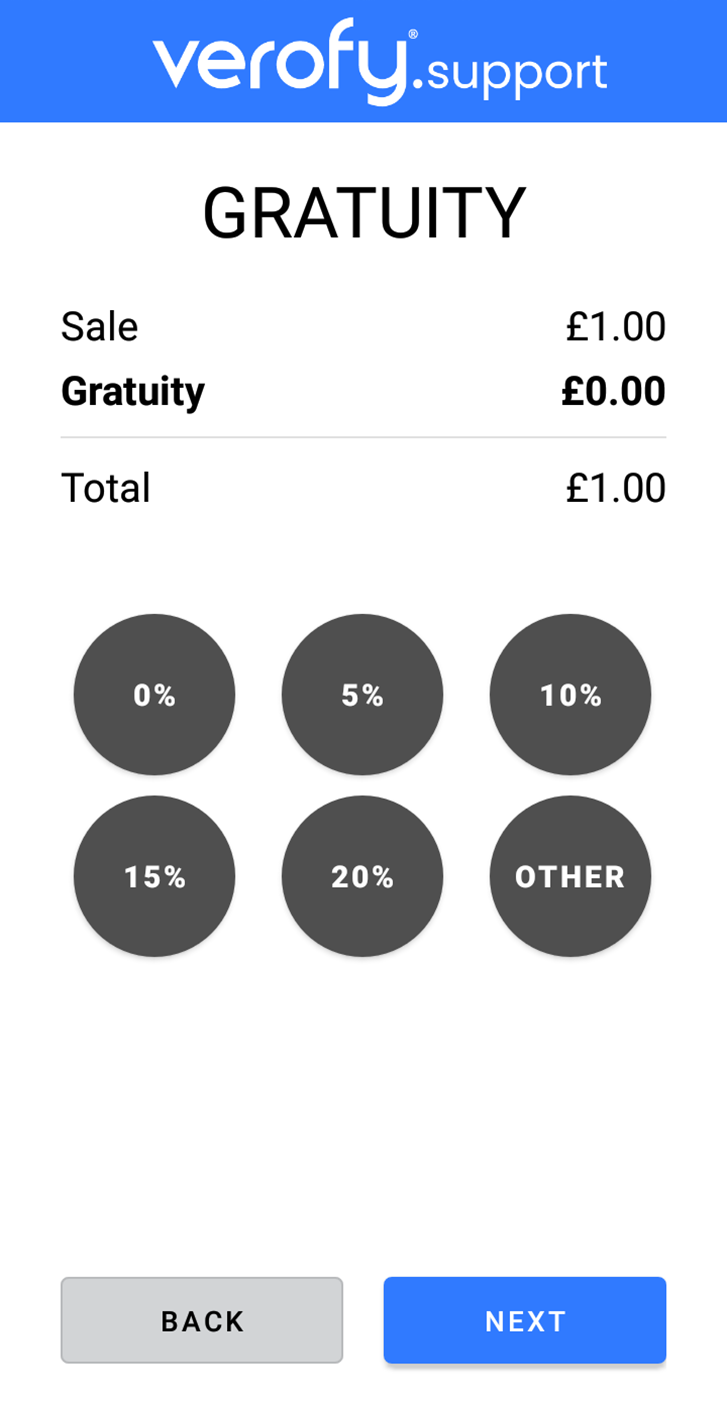Click the Sale amount £1.00
Image resolution: width=727 pixels, height=1406 pixels.
pyautogui.click(x=615, y=327)
